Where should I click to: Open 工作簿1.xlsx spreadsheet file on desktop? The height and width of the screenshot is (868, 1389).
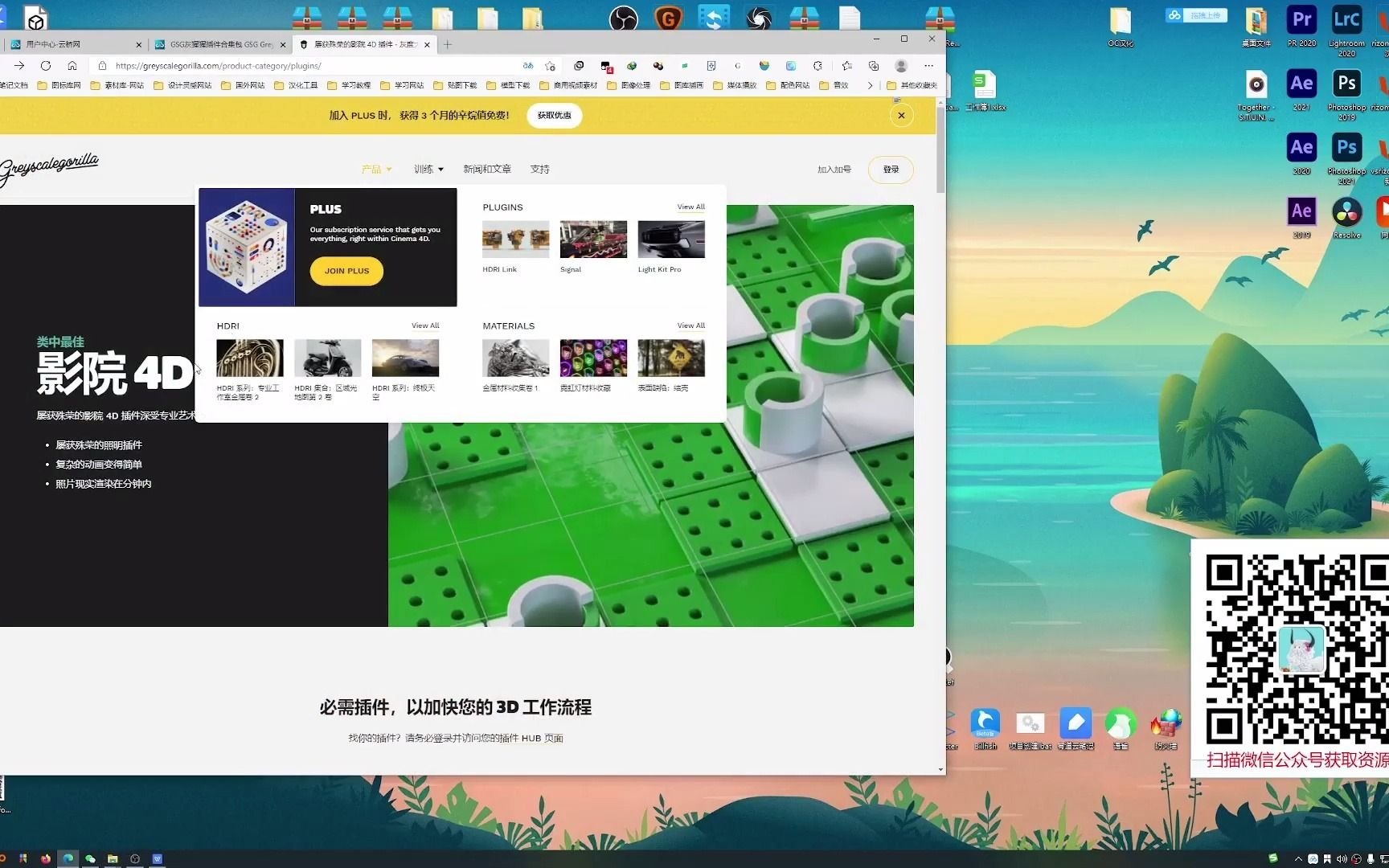(985, 90)
